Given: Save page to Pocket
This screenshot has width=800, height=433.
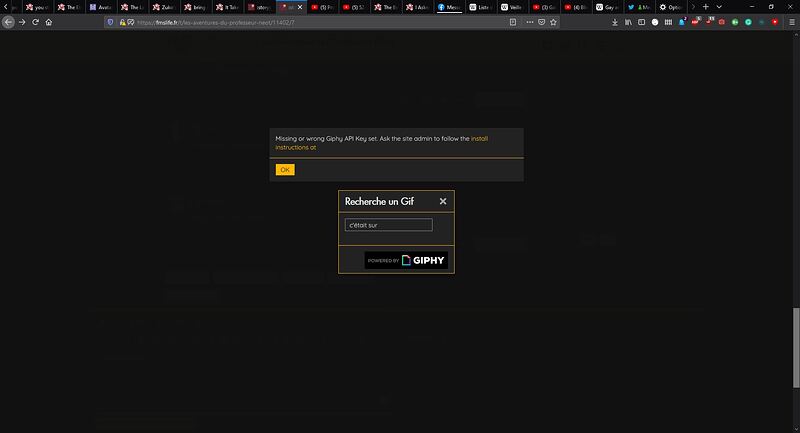Looking at the screenshot, I should pos(541,22).
